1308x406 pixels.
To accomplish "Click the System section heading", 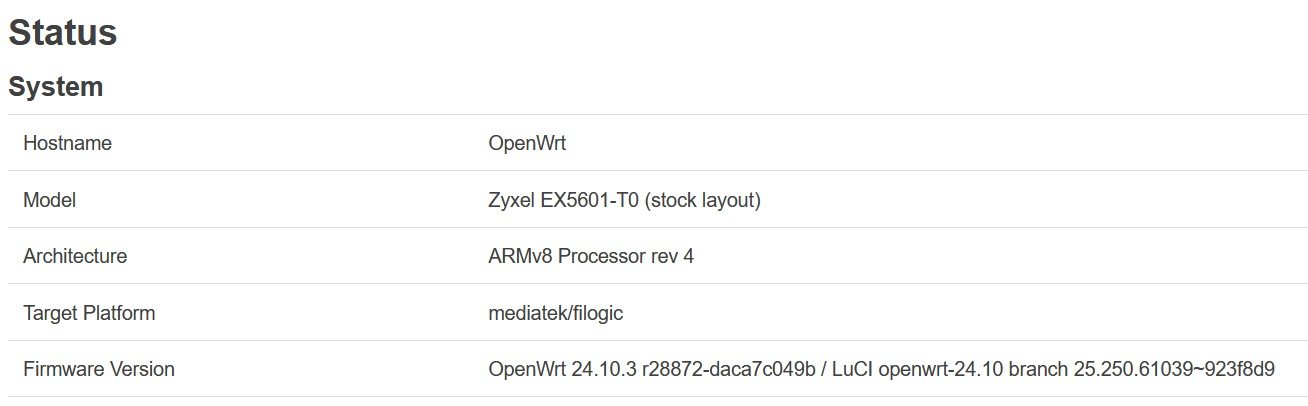I will point(56,87).
